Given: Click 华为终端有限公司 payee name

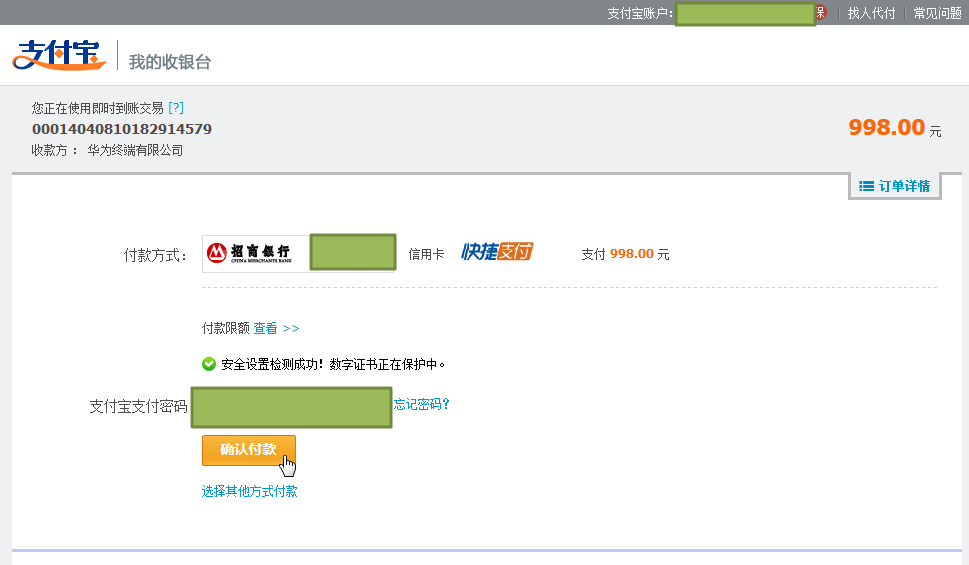Looking at the screenshot, I should pyautogui.click(x=135, y=150).
